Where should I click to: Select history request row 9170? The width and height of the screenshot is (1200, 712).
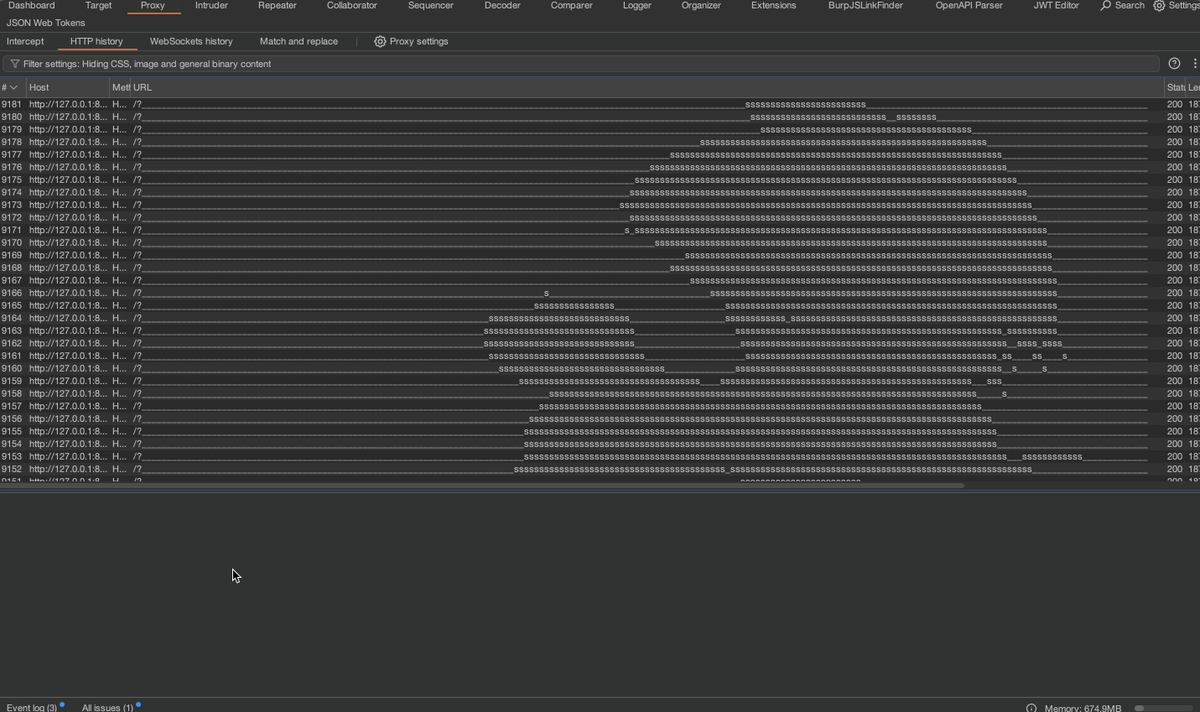pos(600,243)
